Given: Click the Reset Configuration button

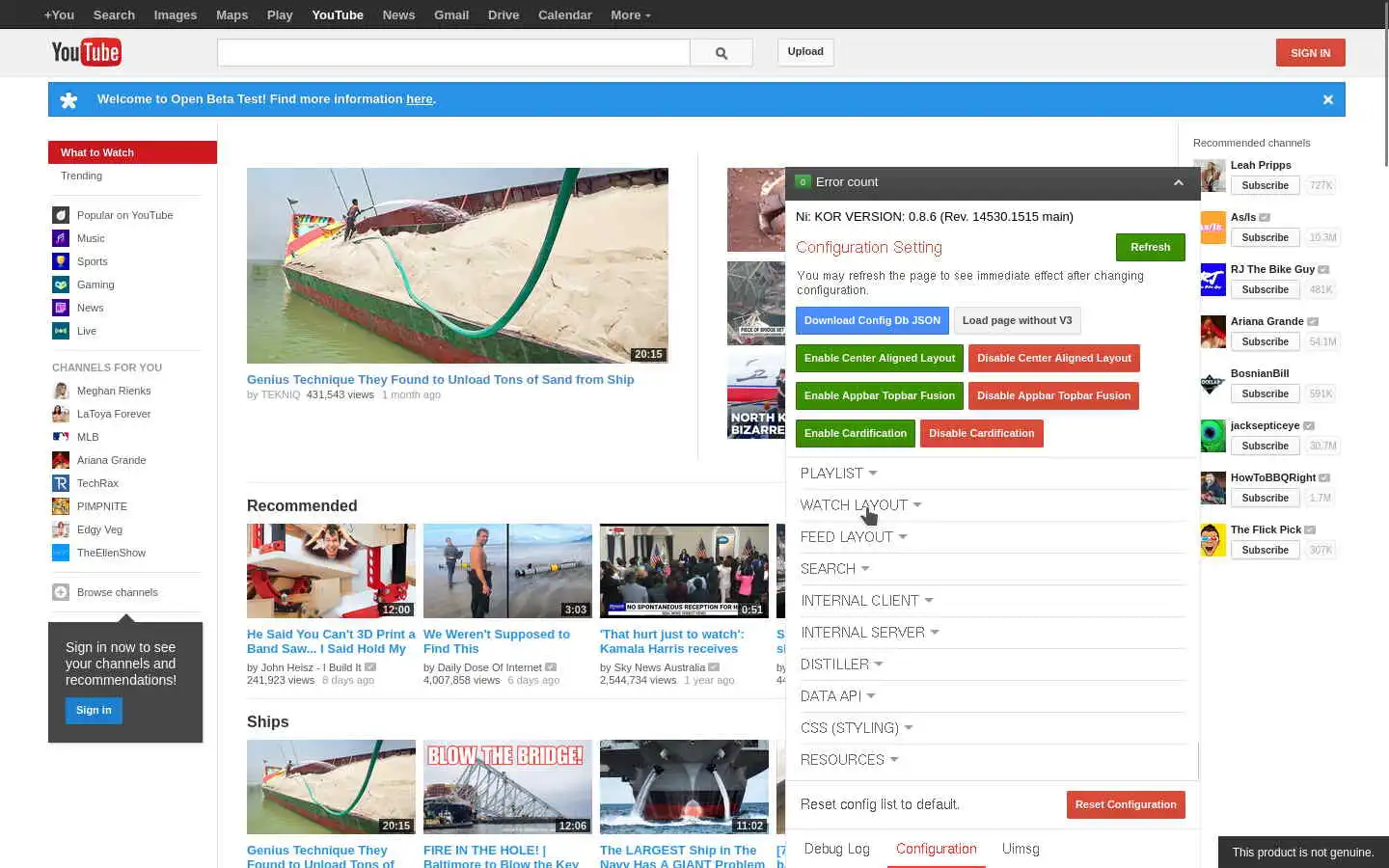Looking at the screenshot, I should point(1126,804).
